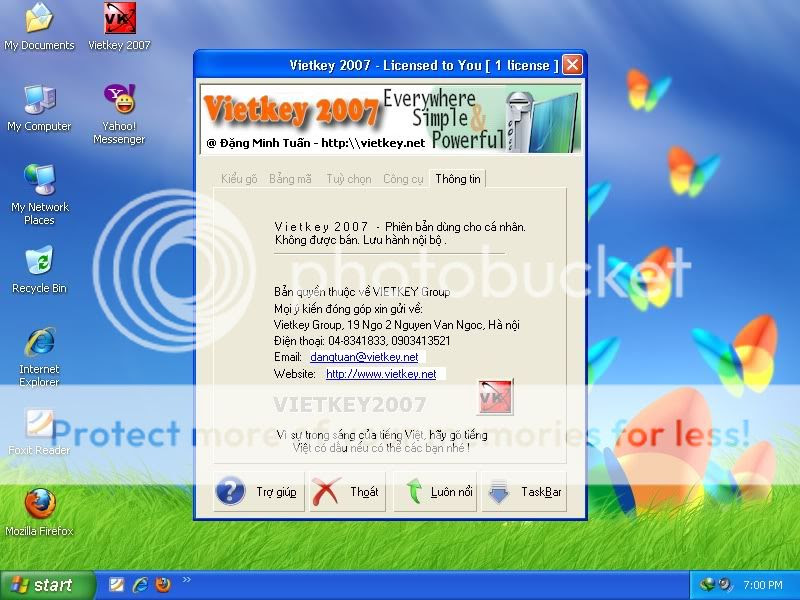Click the Vietkey 2007 banner image
Viewport: 800px width, 600px height.
pos(390,119)
